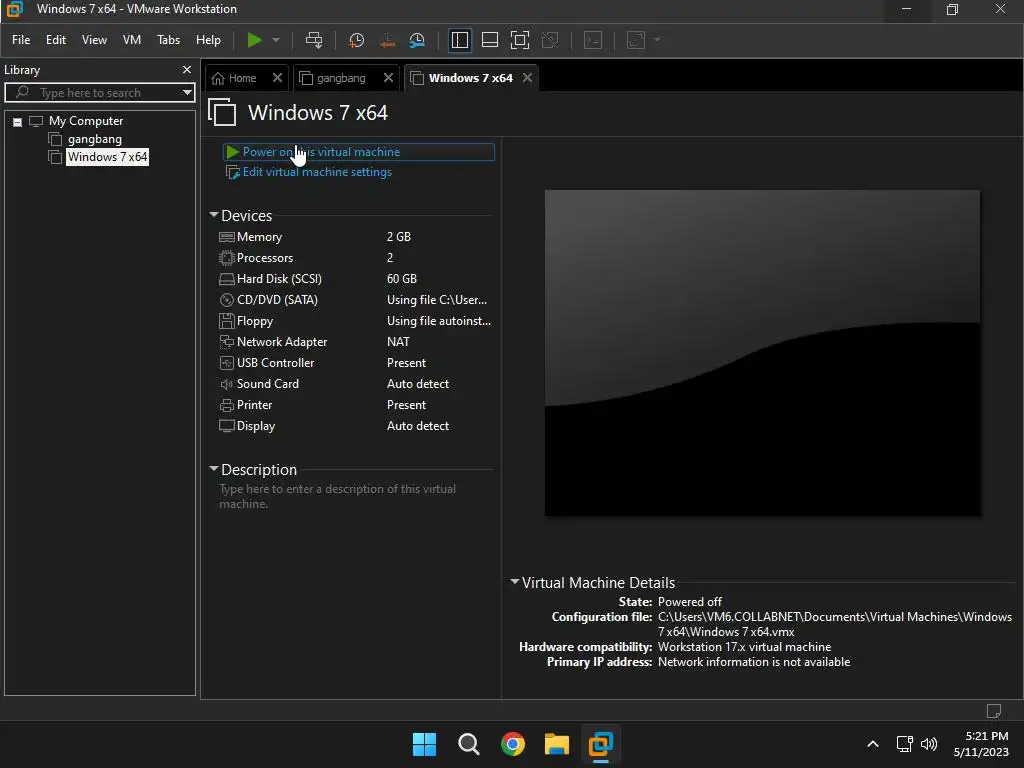This screenshot has width=1024, height=768.
Task: Open the File menu
Action: coord(21,40)
